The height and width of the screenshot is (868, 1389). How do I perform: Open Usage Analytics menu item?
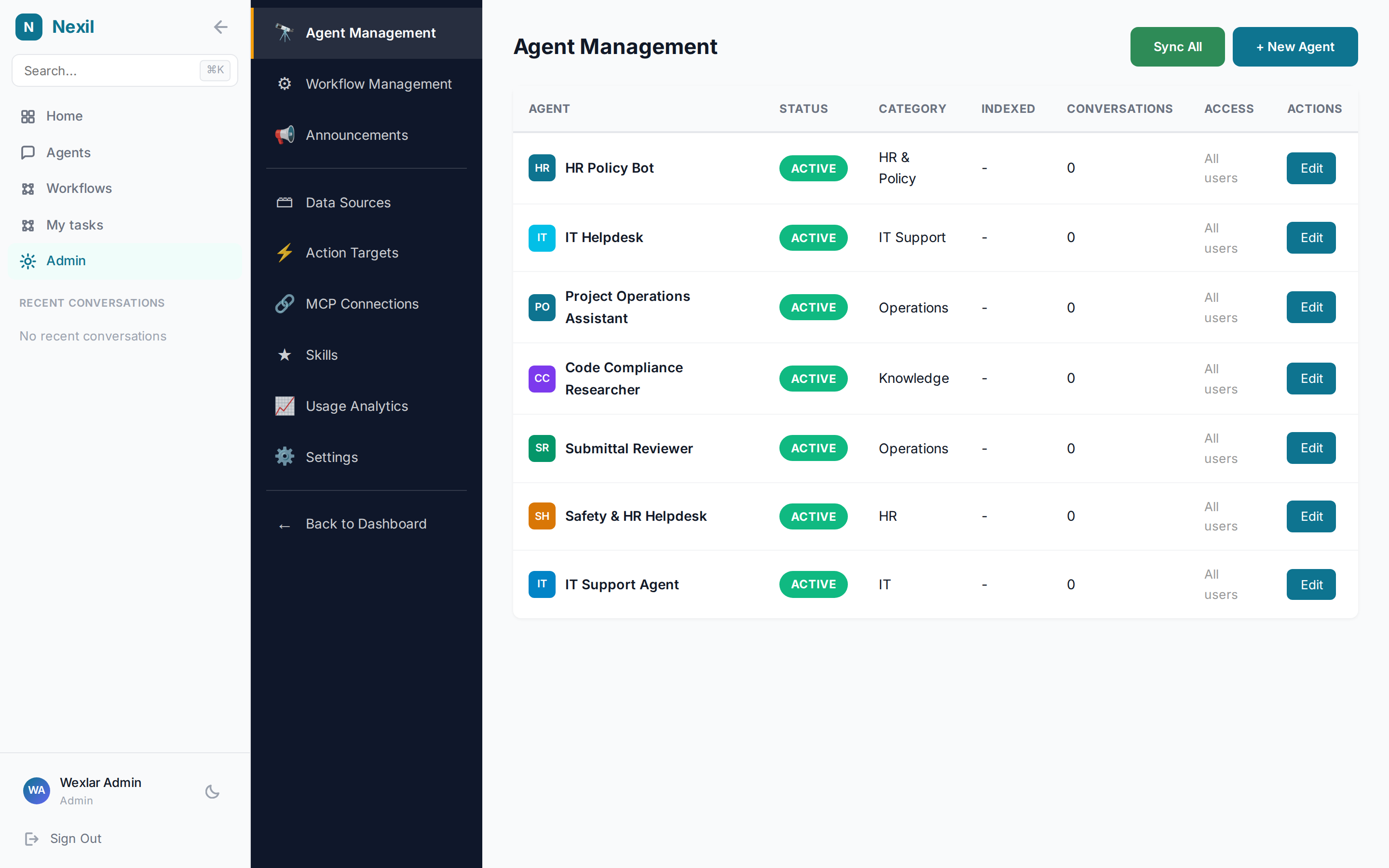[367, 406]
